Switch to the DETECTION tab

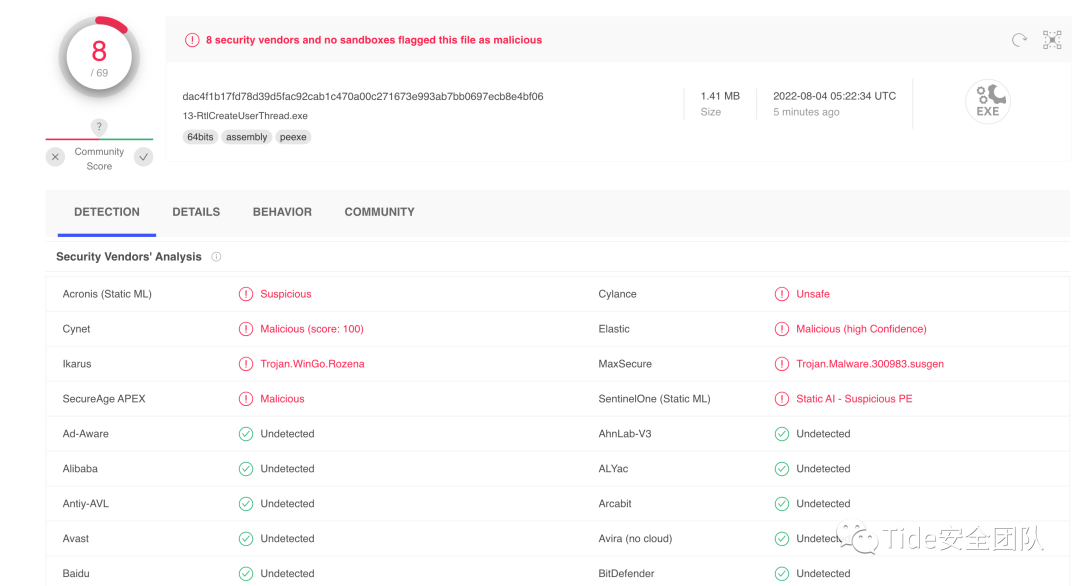coord(107,212)
